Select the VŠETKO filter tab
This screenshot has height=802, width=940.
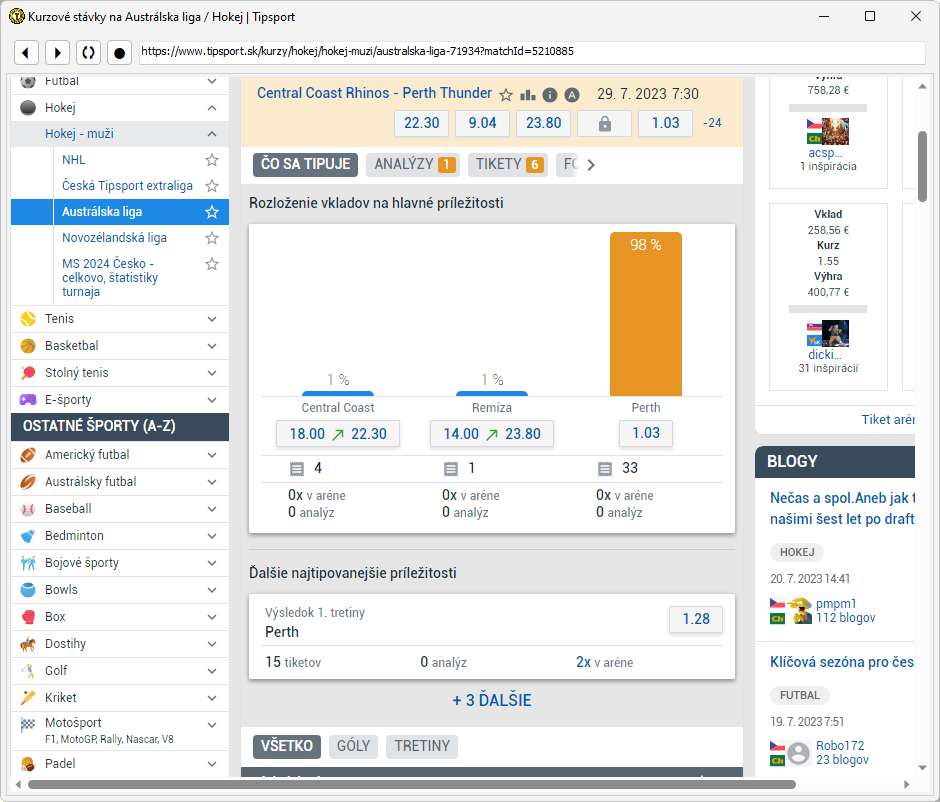click(287, 746)
